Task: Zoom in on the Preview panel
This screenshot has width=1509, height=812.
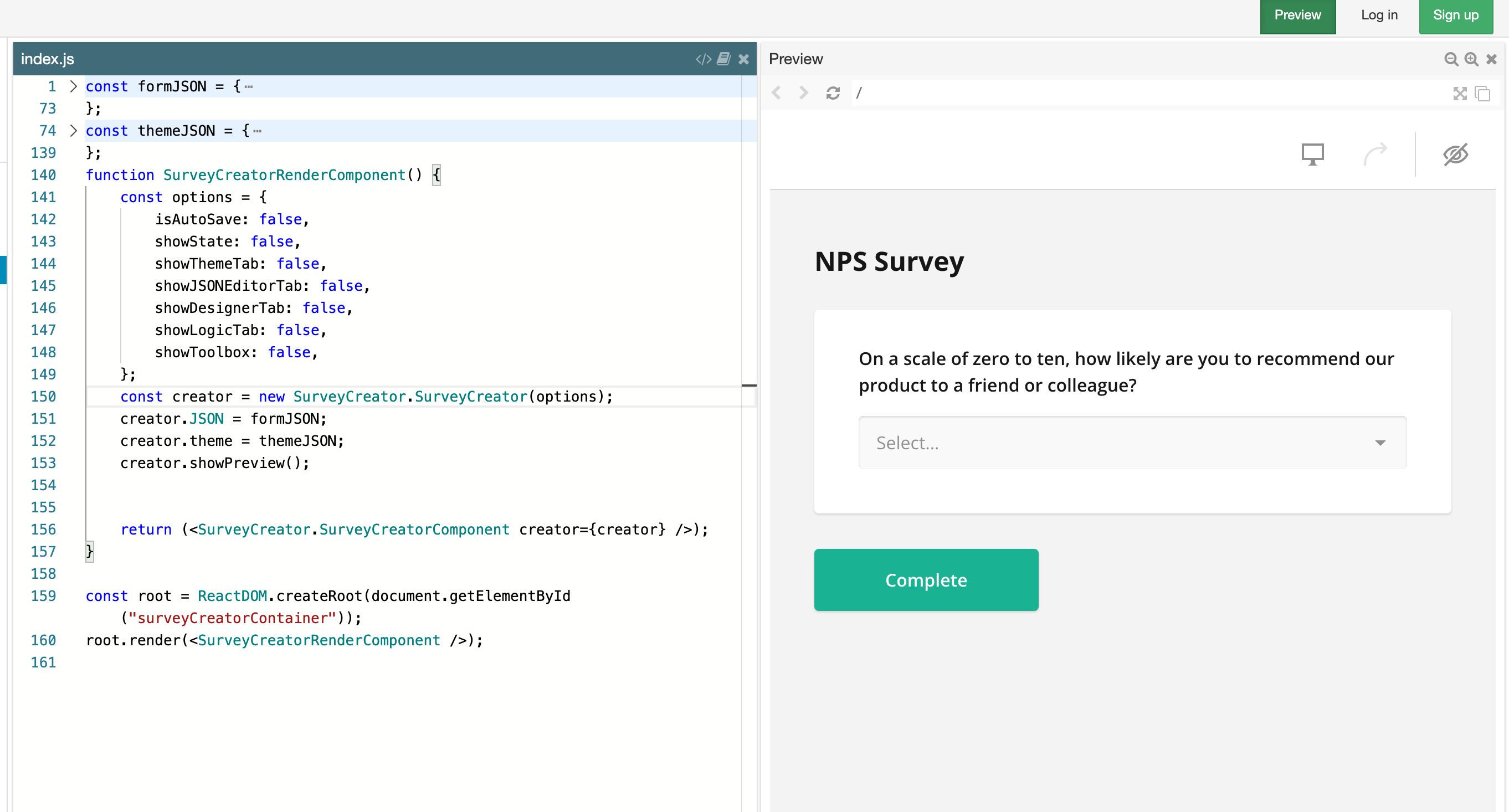Action: pyautogui.click(x=1472, y=59)
